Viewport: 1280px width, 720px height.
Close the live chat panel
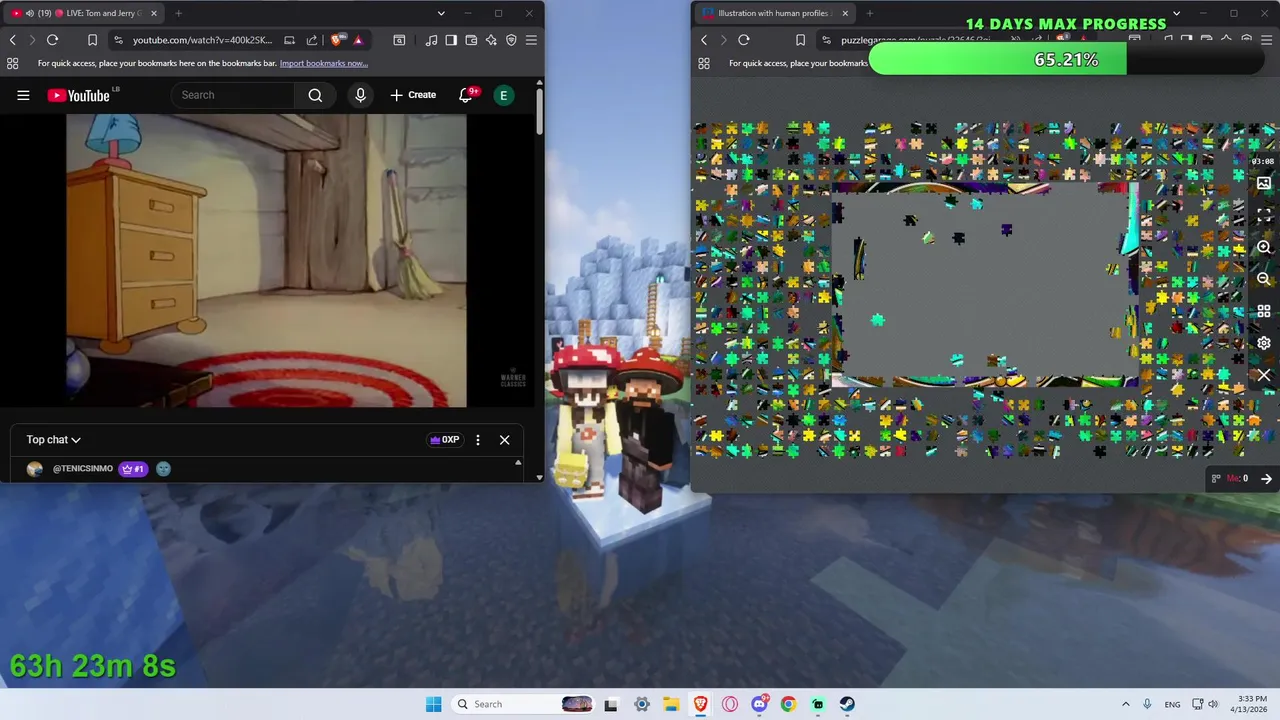pyautogui.click(x=504, y=440)
